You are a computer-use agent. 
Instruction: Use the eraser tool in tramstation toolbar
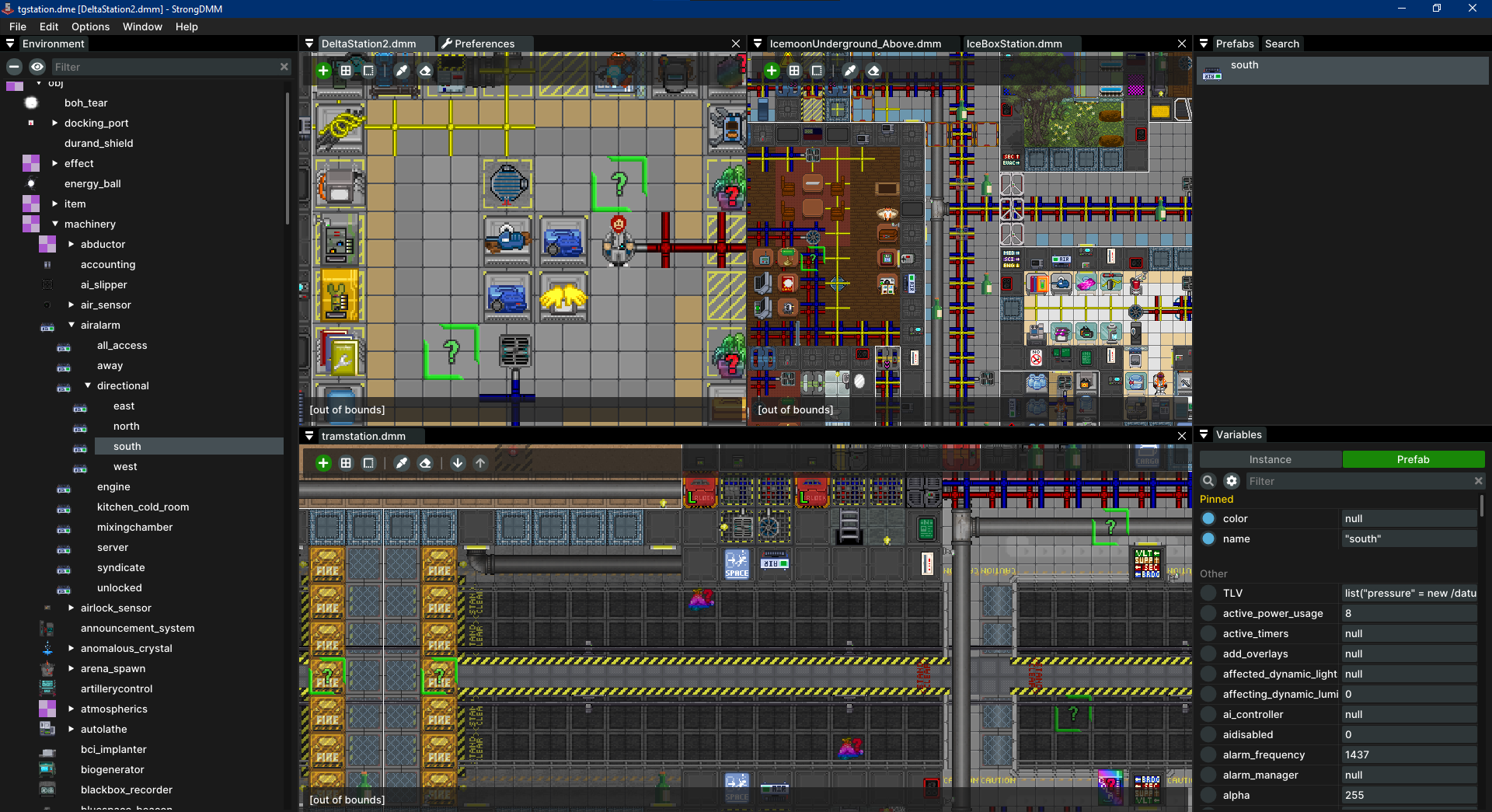(425, 463)
